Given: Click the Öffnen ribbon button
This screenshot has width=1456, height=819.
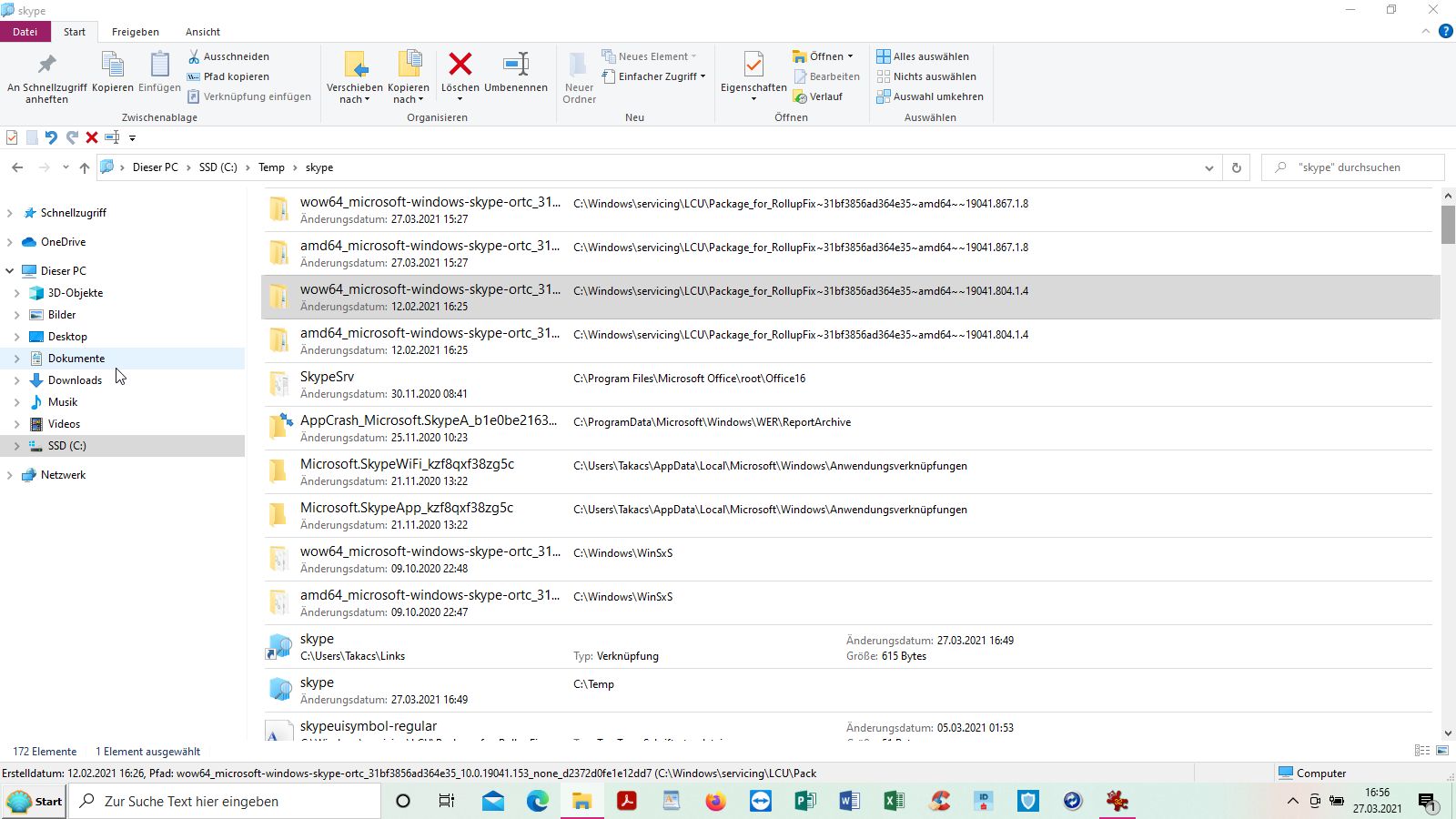Looking at the screenshot, I should (x=824, y=56).
